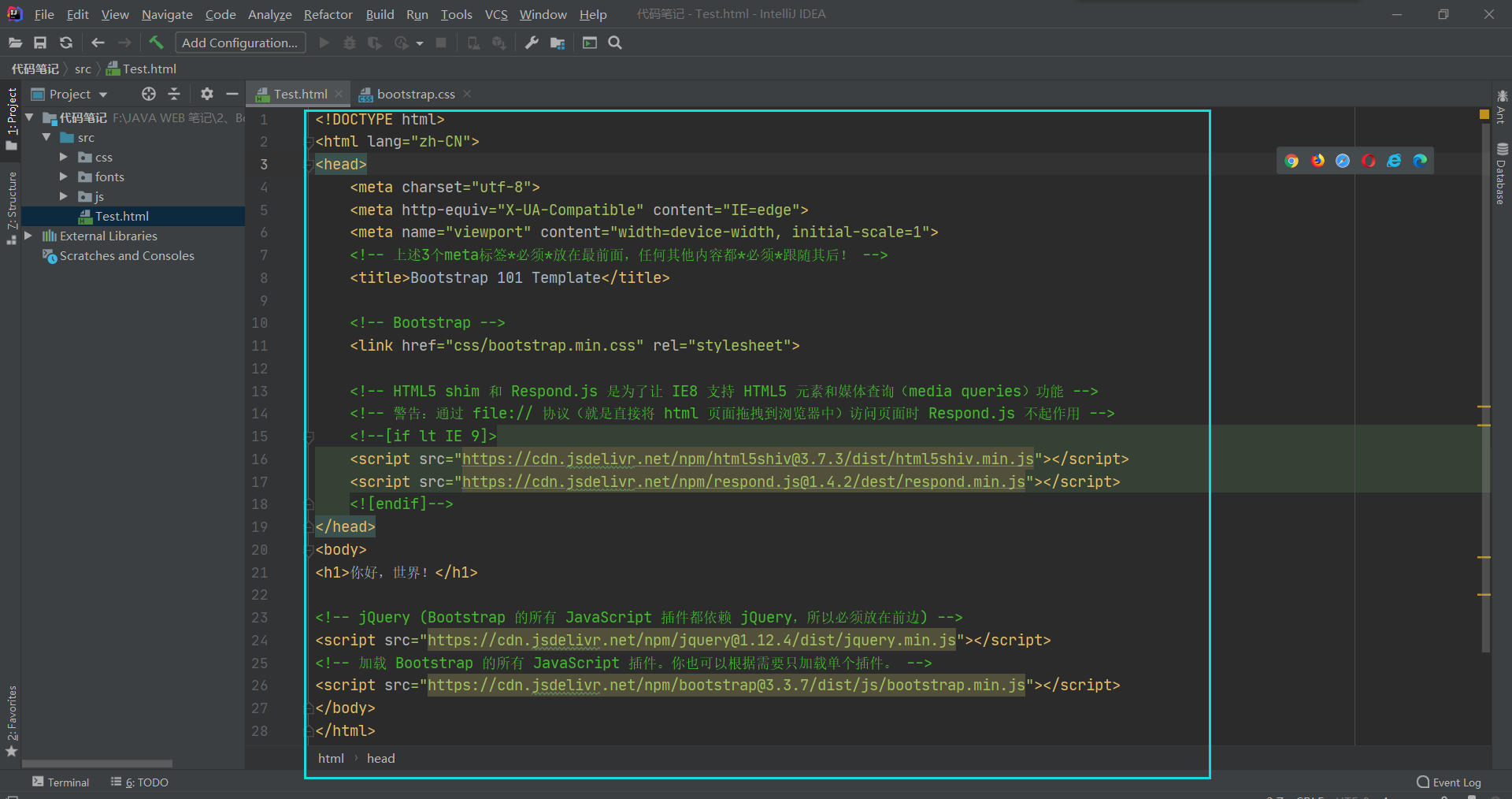The height and width of the screenshot is (799, 1512).
Task: Click the Save All icon
Action: (x=40, y=43)
